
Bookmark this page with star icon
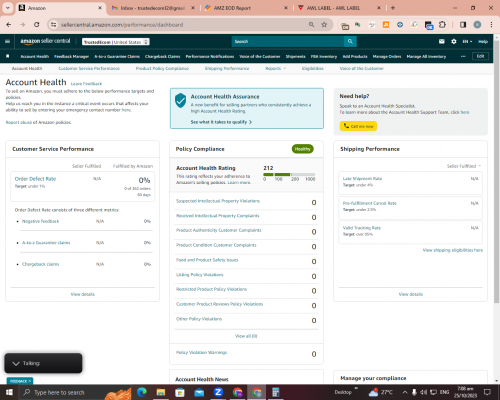pos(324,25)
